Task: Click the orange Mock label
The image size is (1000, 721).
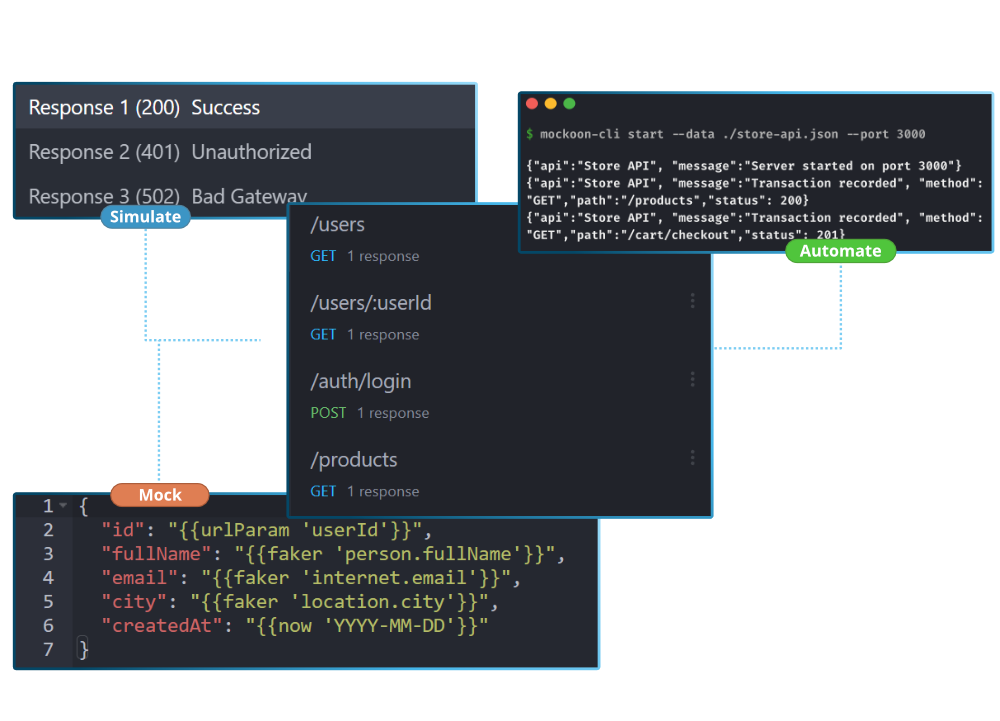Action: coord(160,495)
